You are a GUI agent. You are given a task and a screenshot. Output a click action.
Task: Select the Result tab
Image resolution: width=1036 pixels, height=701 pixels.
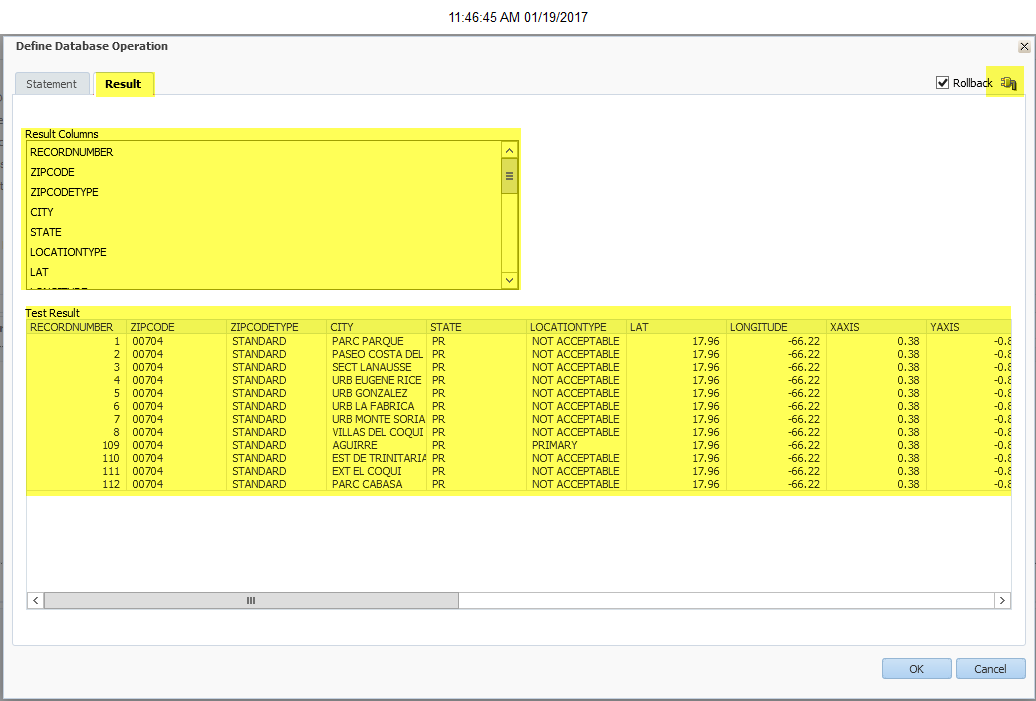pyautogui.click(x=124, y=84)
